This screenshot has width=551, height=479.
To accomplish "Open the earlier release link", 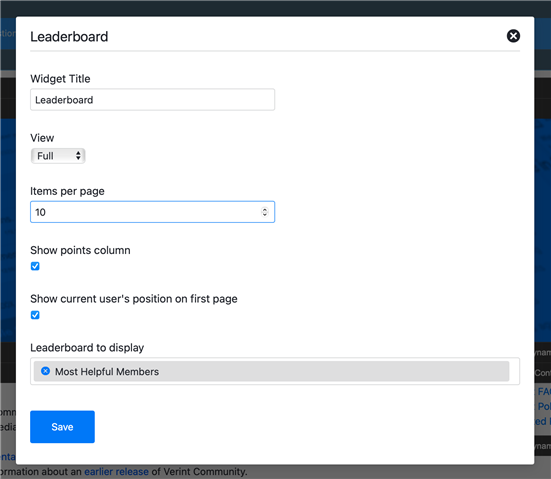I will pyautogui.click(x=116, y=472).
